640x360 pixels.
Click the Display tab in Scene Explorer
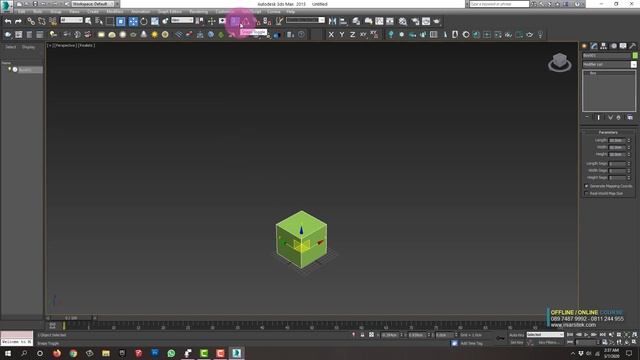[28, 47]
